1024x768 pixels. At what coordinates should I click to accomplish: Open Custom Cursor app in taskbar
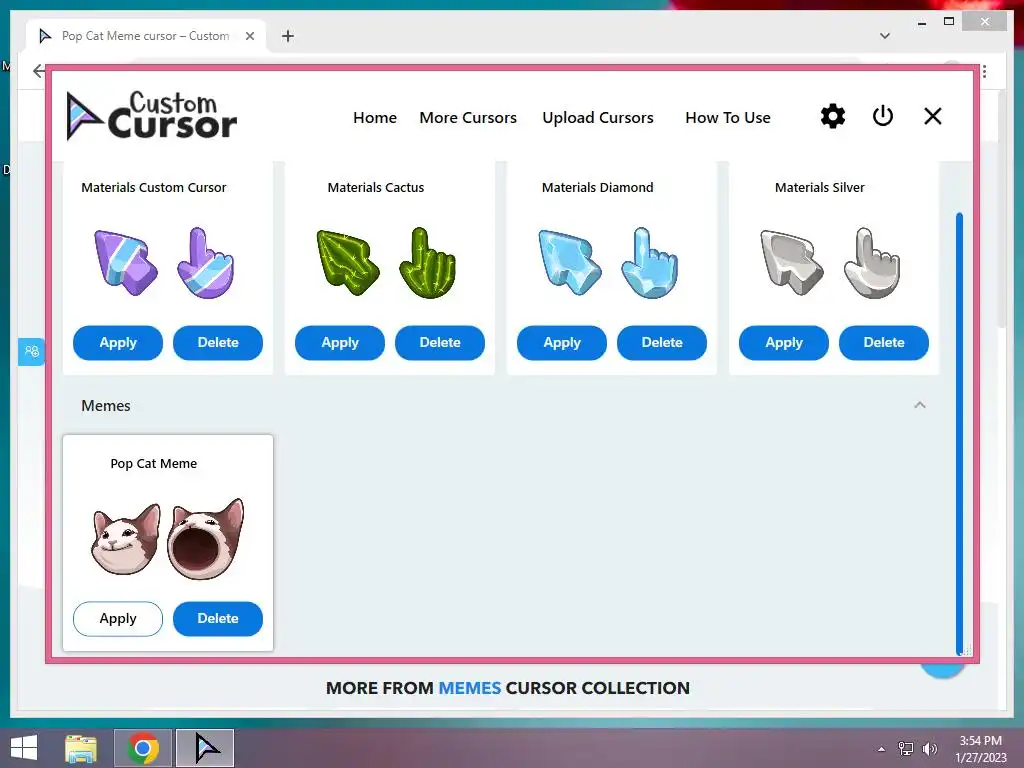pos(206,748)
